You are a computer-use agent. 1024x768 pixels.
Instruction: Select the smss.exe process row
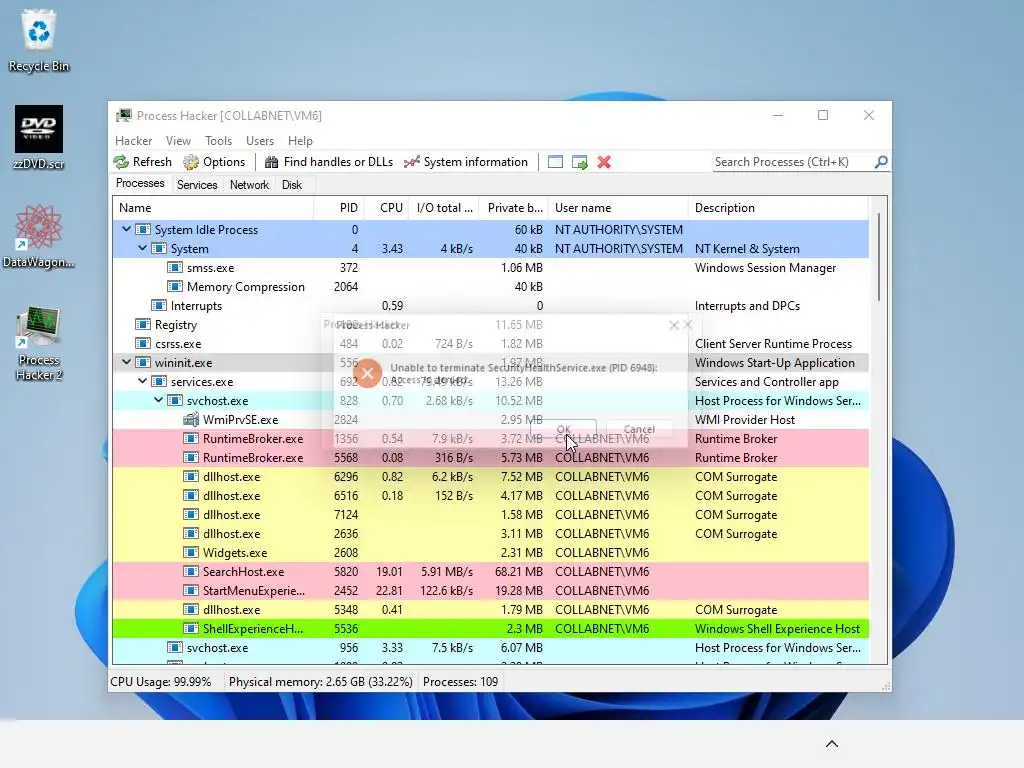(490, 268)
